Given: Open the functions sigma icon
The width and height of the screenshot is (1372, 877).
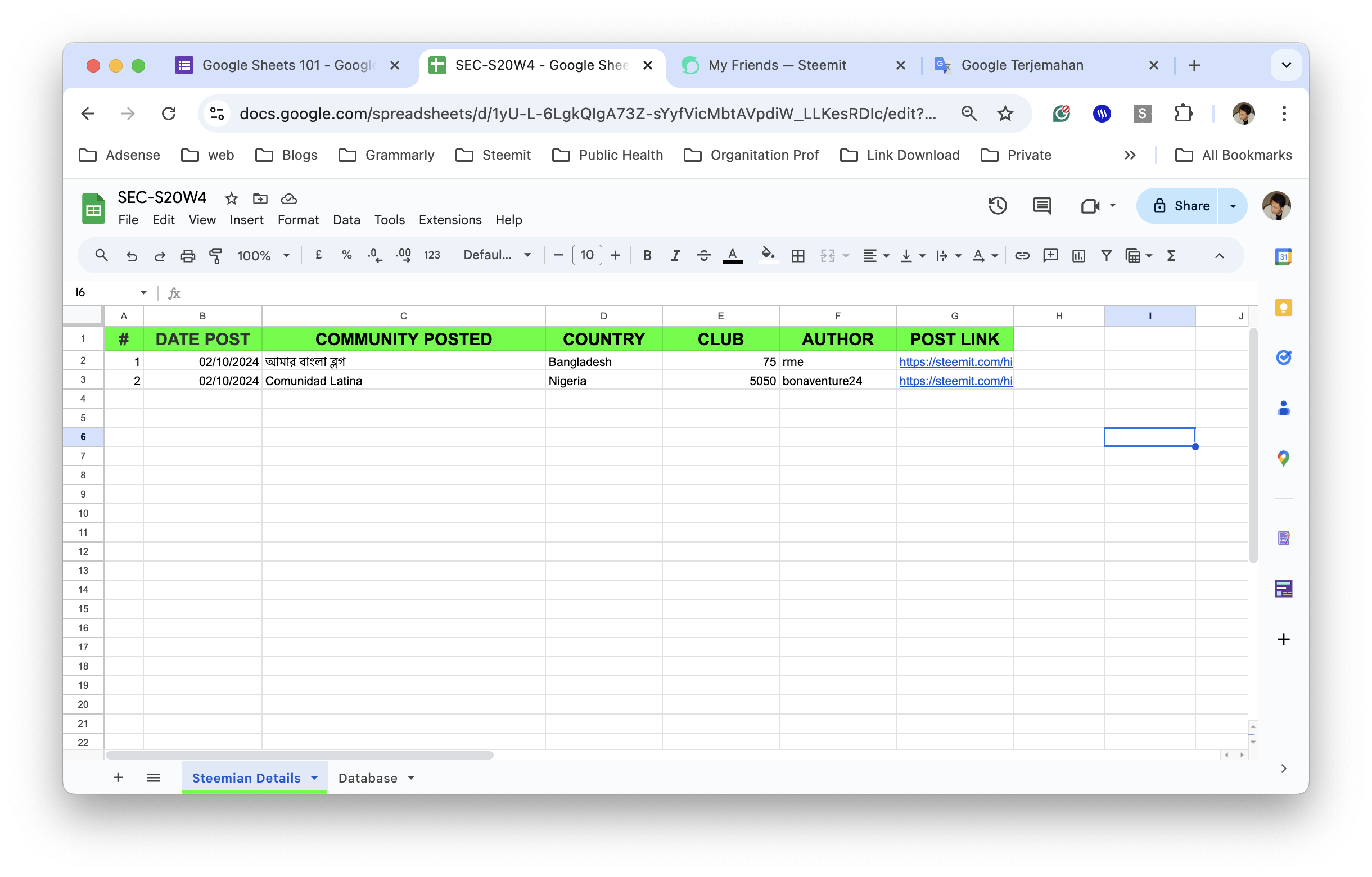Looking at the screenshot, I should point(1171,256).
